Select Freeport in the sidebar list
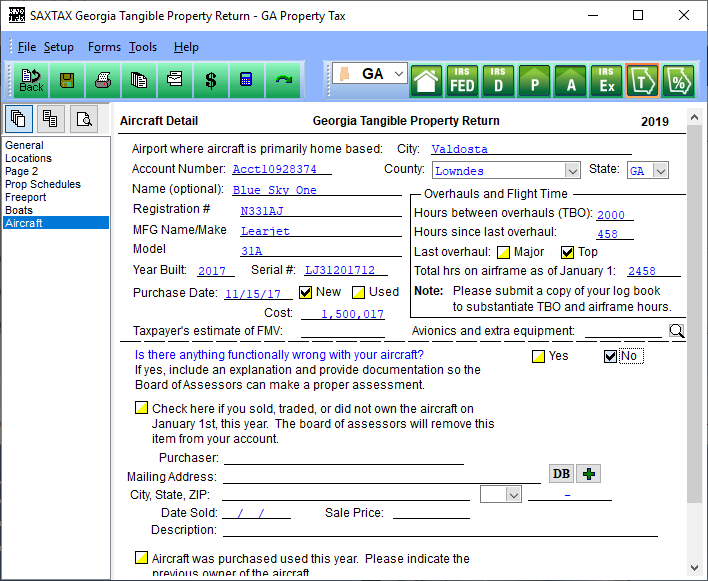708x581 pixels. [x=56, y=197]
